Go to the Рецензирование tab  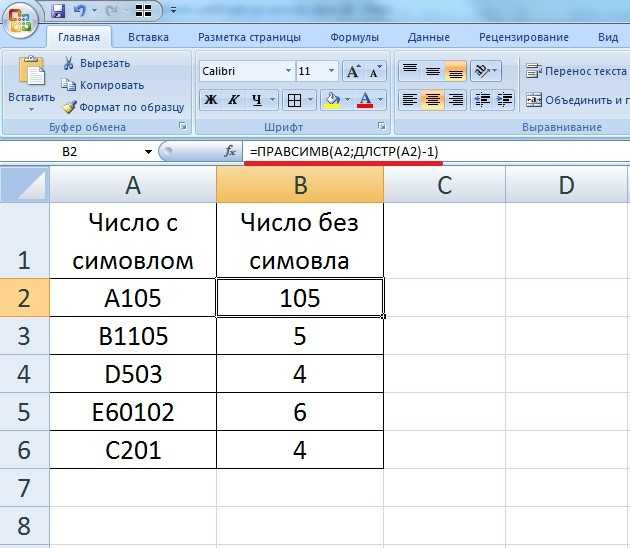coord(524,37)
